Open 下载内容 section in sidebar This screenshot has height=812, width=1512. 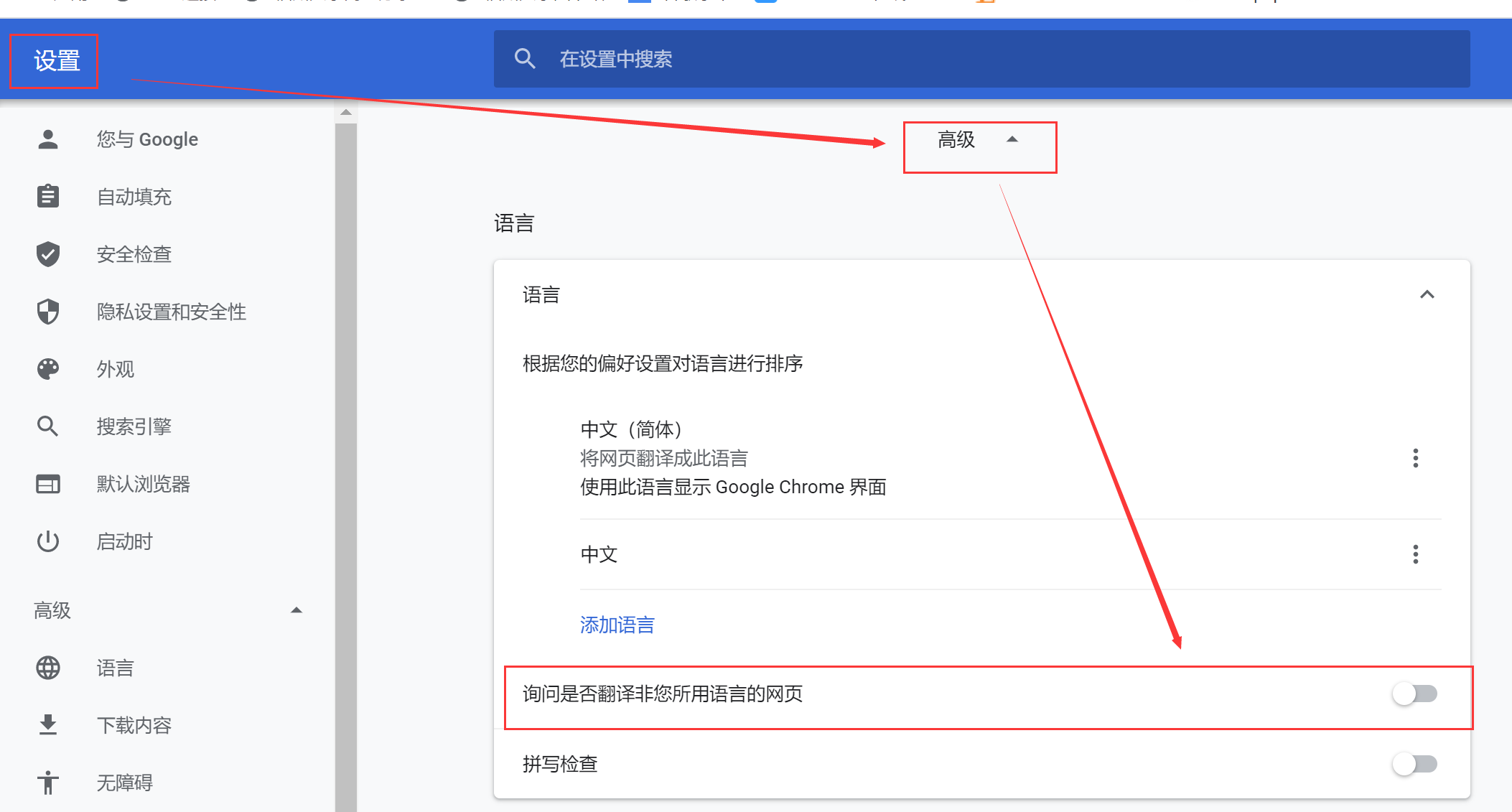134,725
